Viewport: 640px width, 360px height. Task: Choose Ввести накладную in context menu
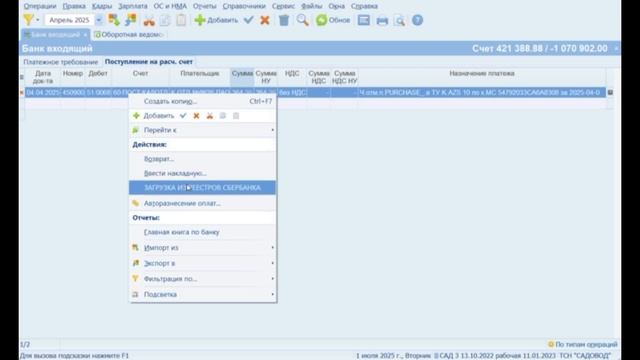[202, 173]
